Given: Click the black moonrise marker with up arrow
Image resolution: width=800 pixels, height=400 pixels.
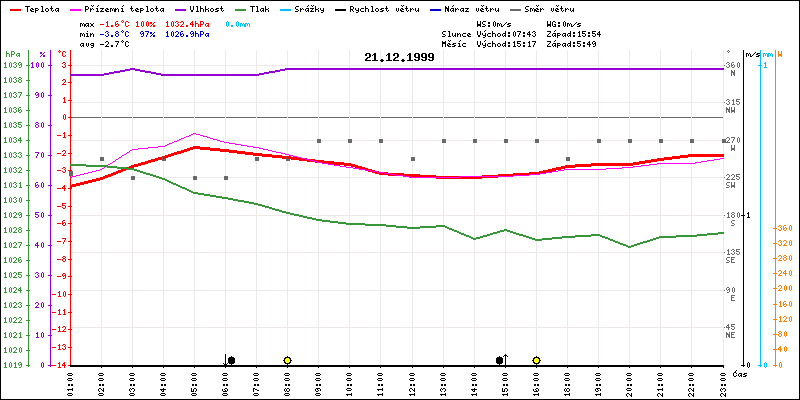Looking at the screenshot, I should [x=502, y=360].
